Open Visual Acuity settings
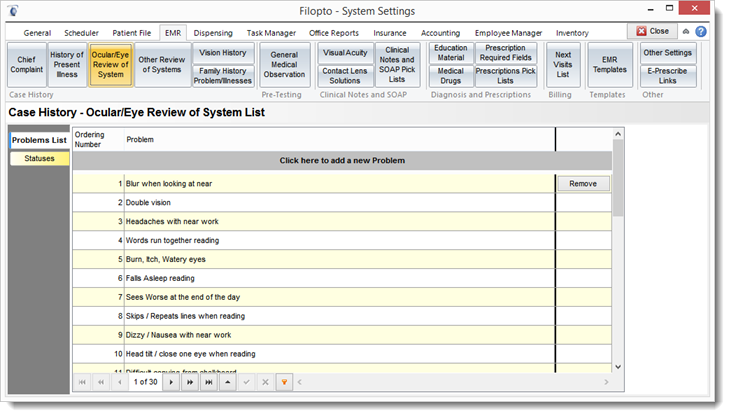 click(345, 53)
